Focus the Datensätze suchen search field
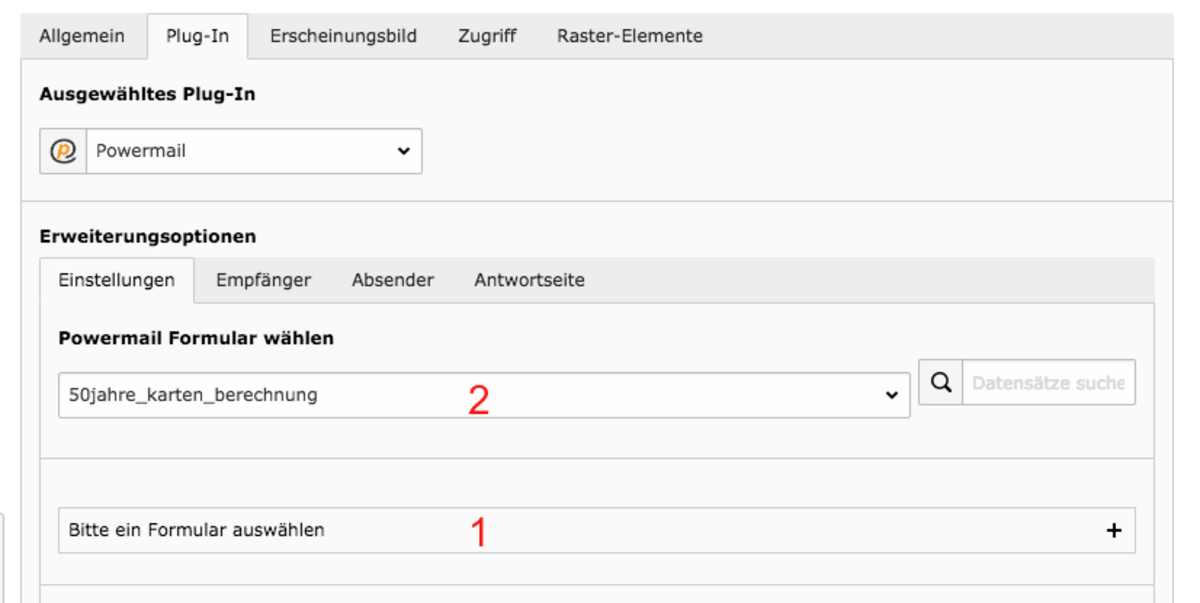This screenshot has height=603, width=1200. (1048, 382)
